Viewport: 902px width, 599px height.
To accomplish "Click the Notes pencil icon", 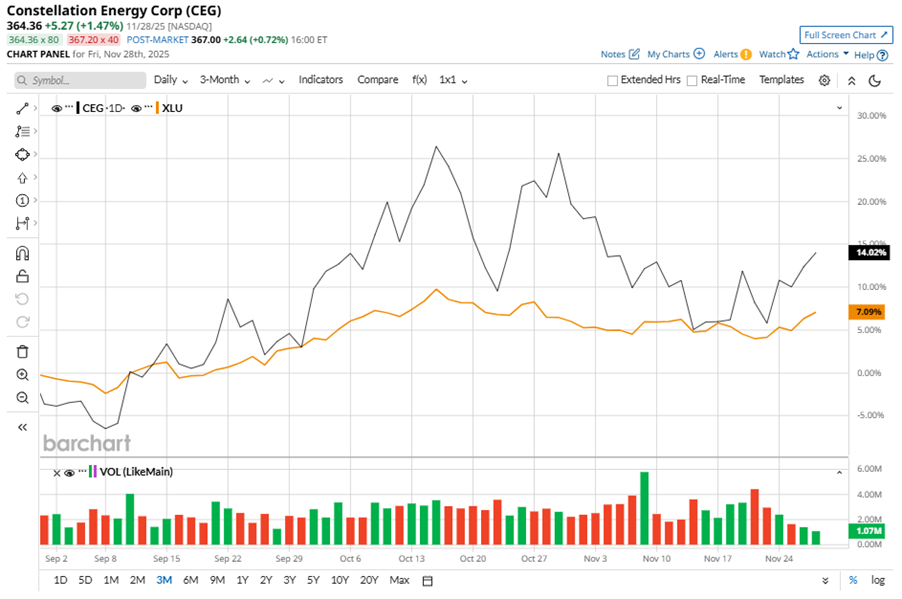I will tap(634, 54).
